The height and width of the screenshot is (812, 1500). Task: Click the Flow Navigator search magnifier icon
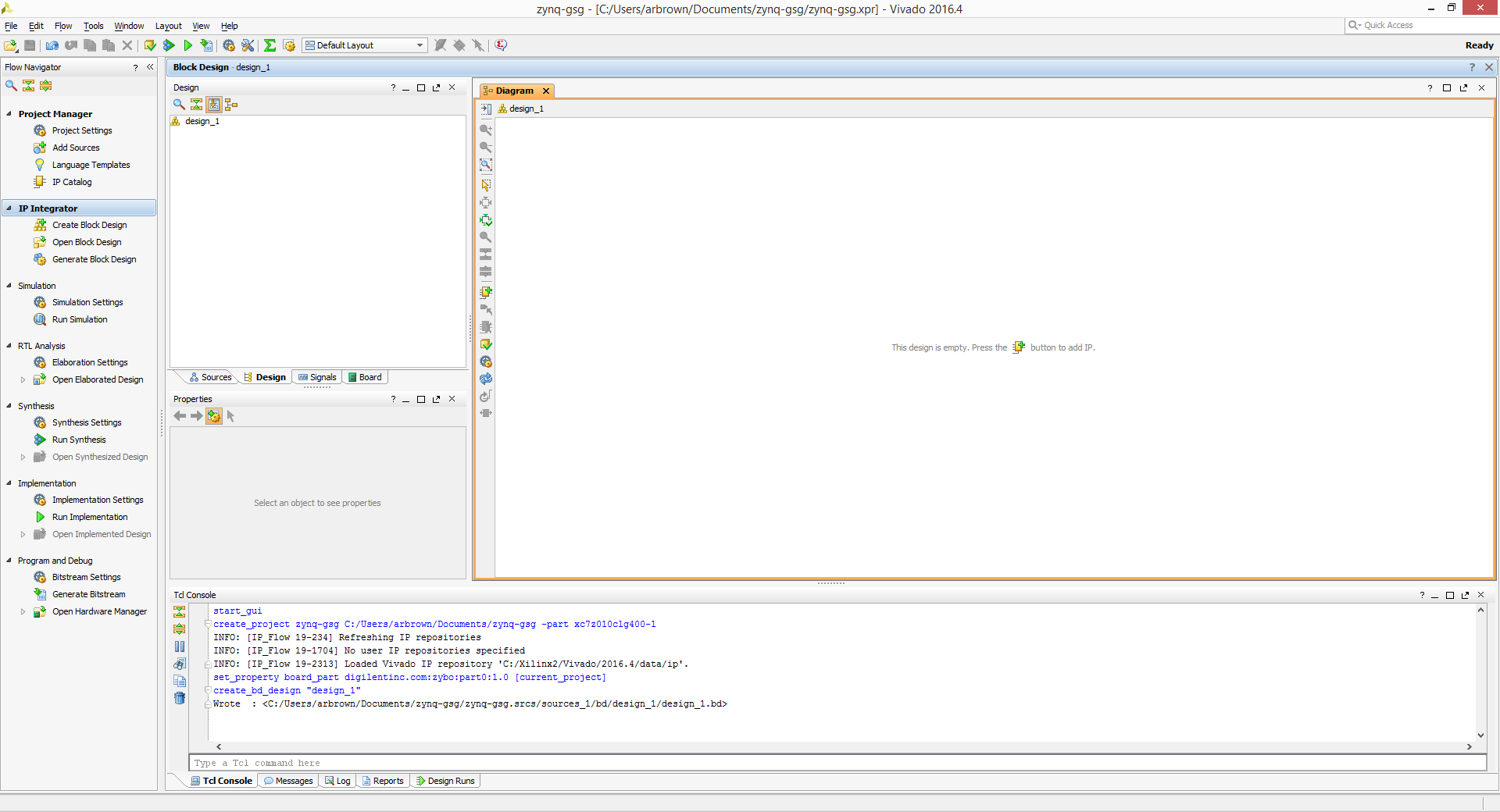pos(11,86)
